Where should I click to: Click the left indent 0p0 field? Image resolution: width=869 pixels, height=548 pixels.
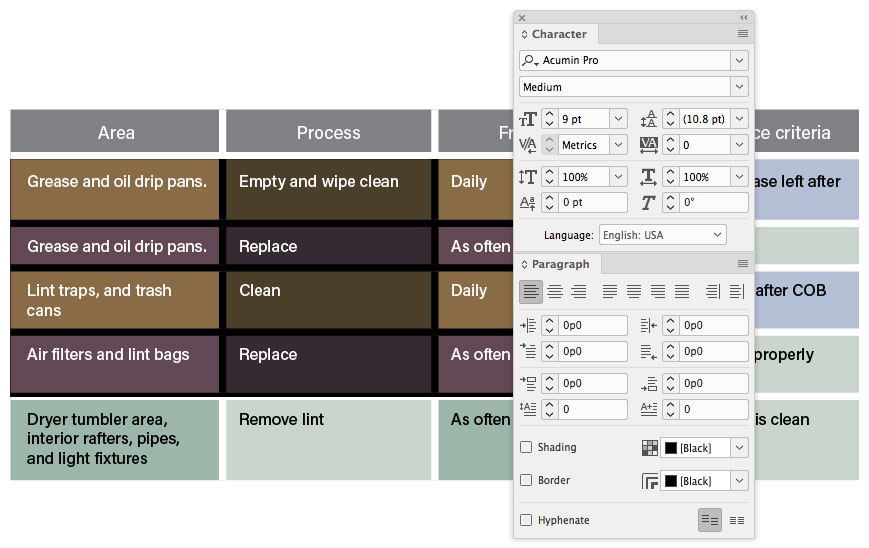592,325
